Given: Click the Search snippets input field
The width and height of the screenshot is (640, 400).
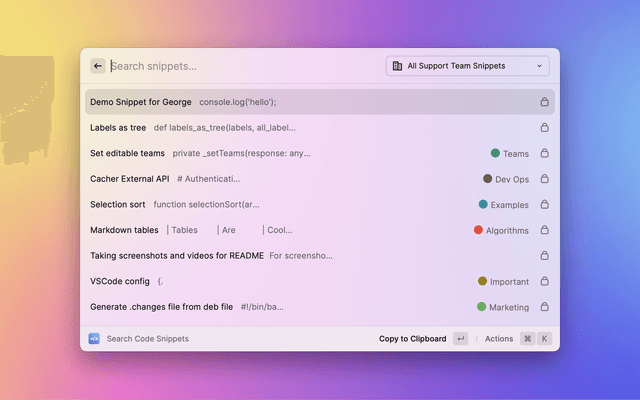Looking at the screenshot, I should (240, 66).
